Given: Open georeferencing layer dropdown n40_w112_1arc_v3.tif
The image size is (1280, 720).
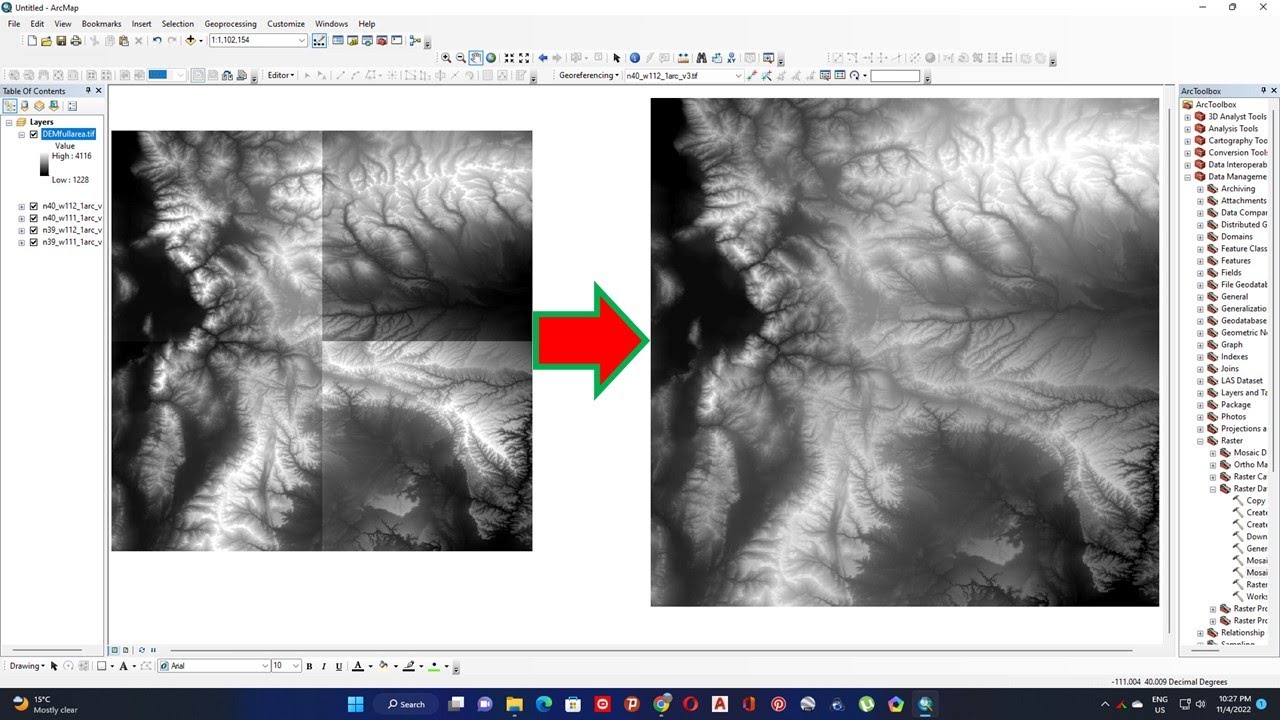Looking at the screenshot, I should coord(738,76).
